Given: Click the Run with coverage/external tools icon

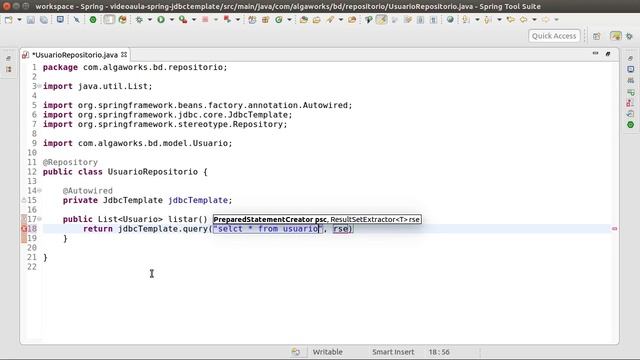Looking at the screenshot, I should click(x=183, y=20).
